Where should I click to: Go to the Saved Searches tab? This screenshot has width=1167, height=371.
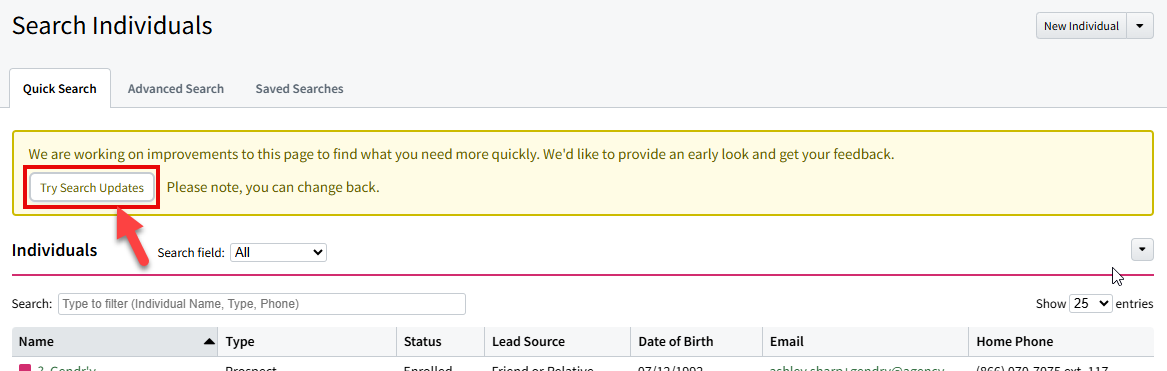tap(299, 89)
